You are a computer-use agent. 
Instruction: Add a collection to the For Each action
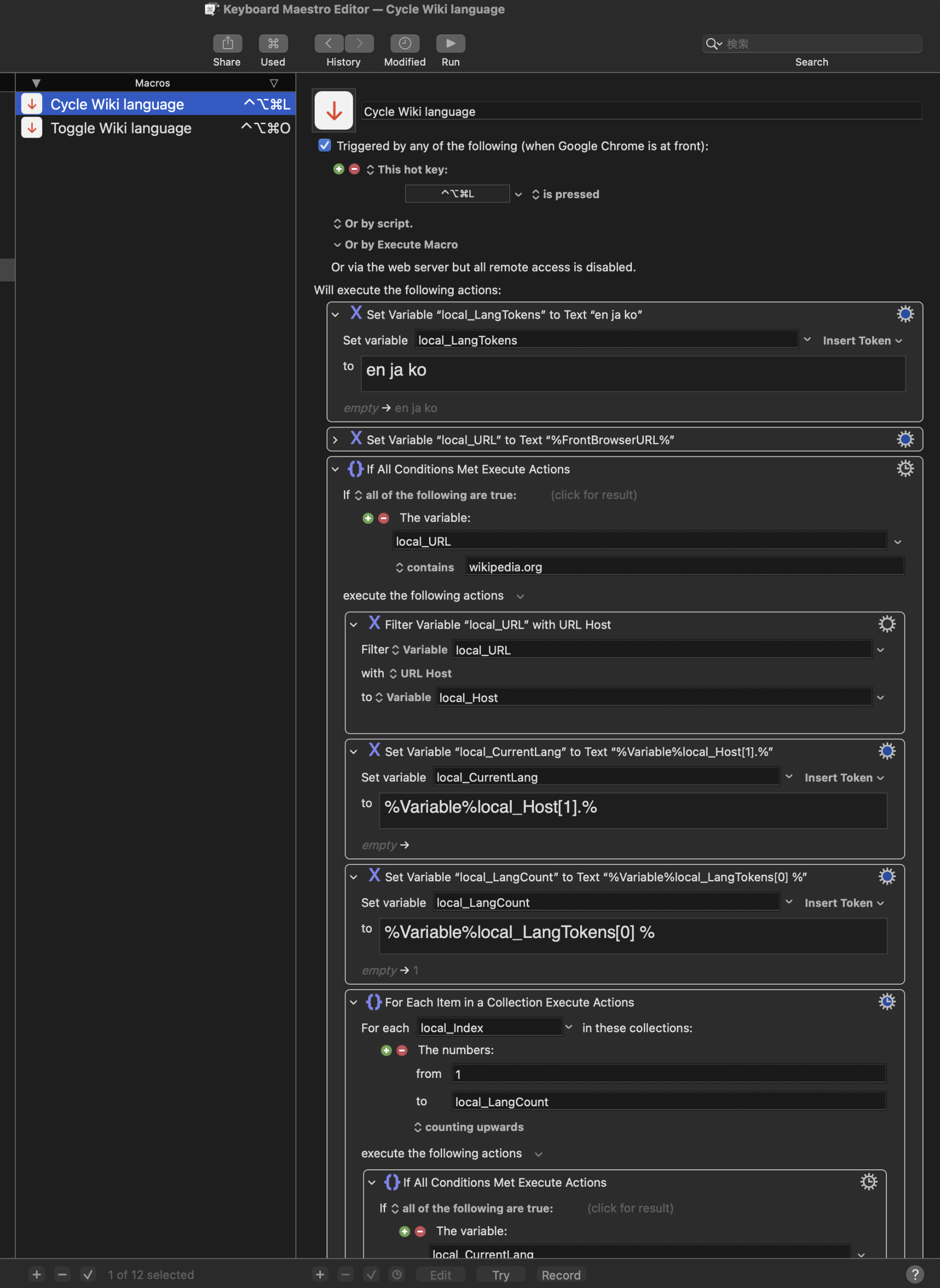(386, 1050)
